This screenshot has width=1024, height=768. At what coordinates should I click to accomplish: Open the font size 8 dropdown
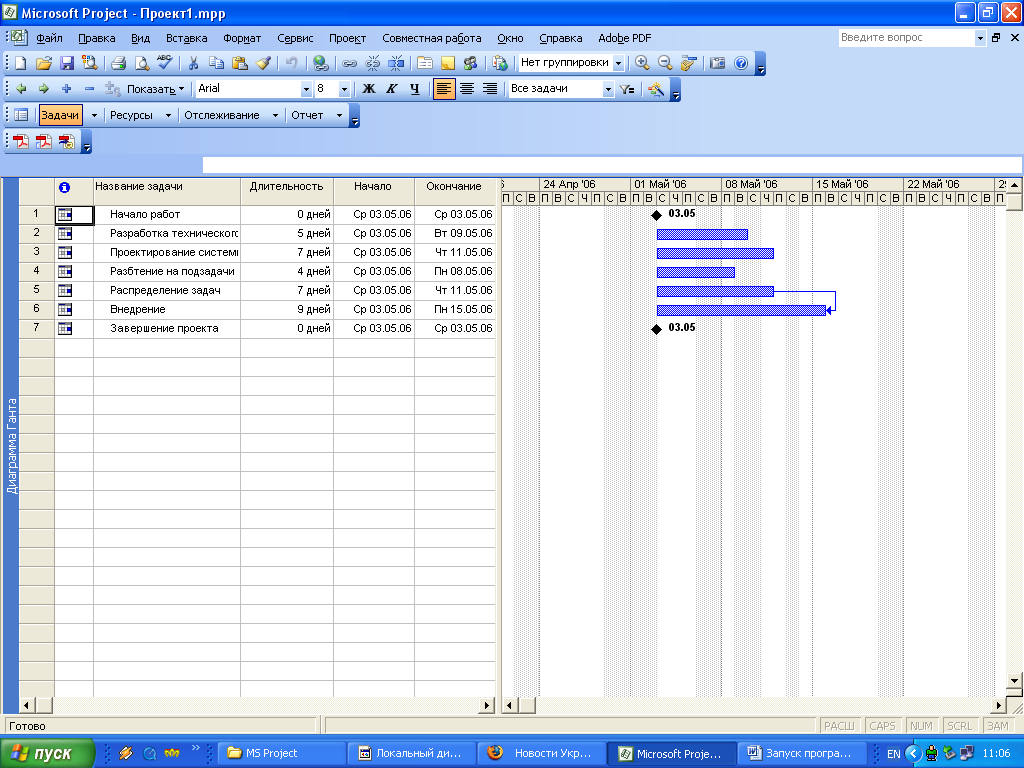click(344, 89)
